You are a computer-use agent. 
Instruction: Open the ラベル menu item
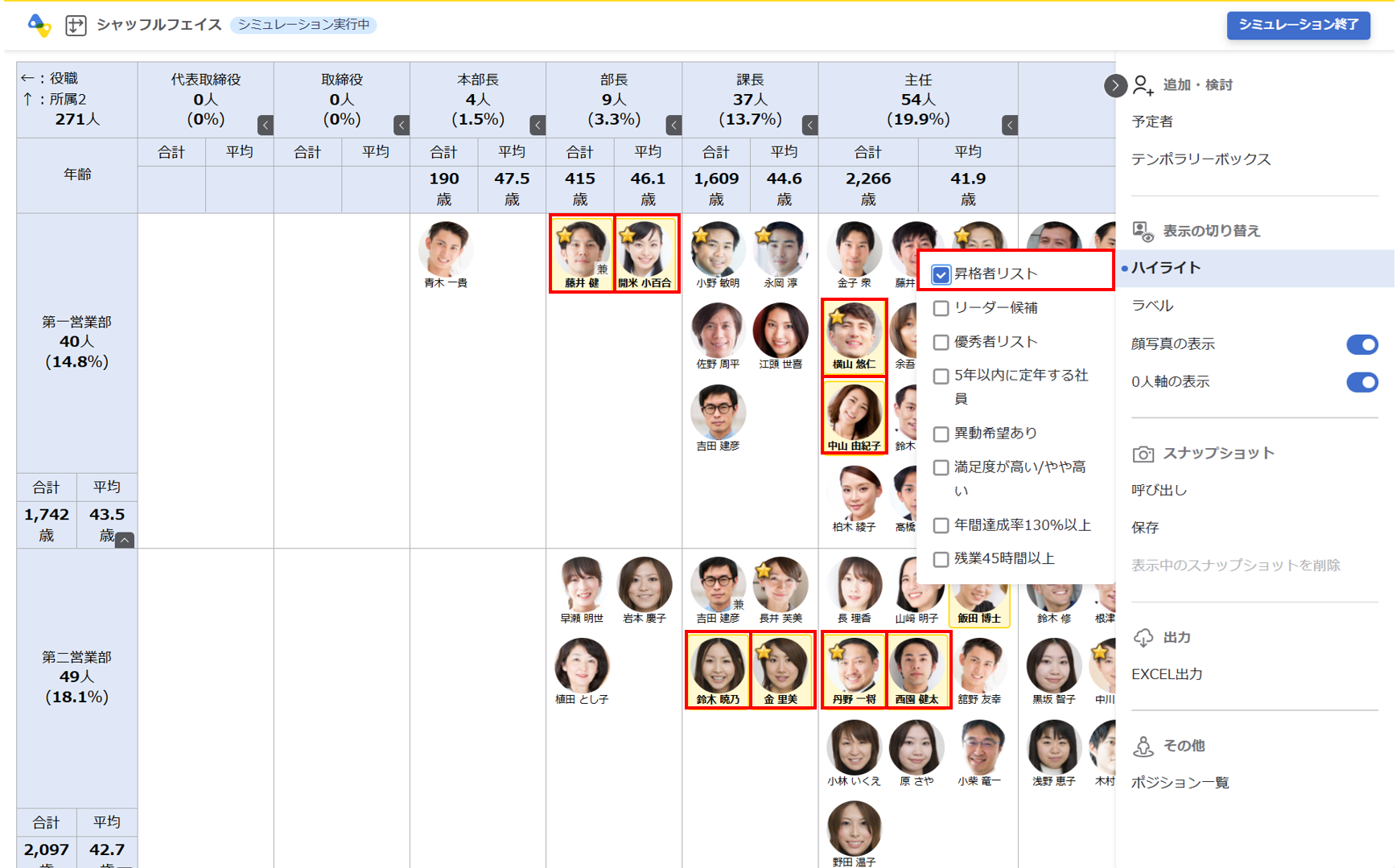pos(1152,306)
